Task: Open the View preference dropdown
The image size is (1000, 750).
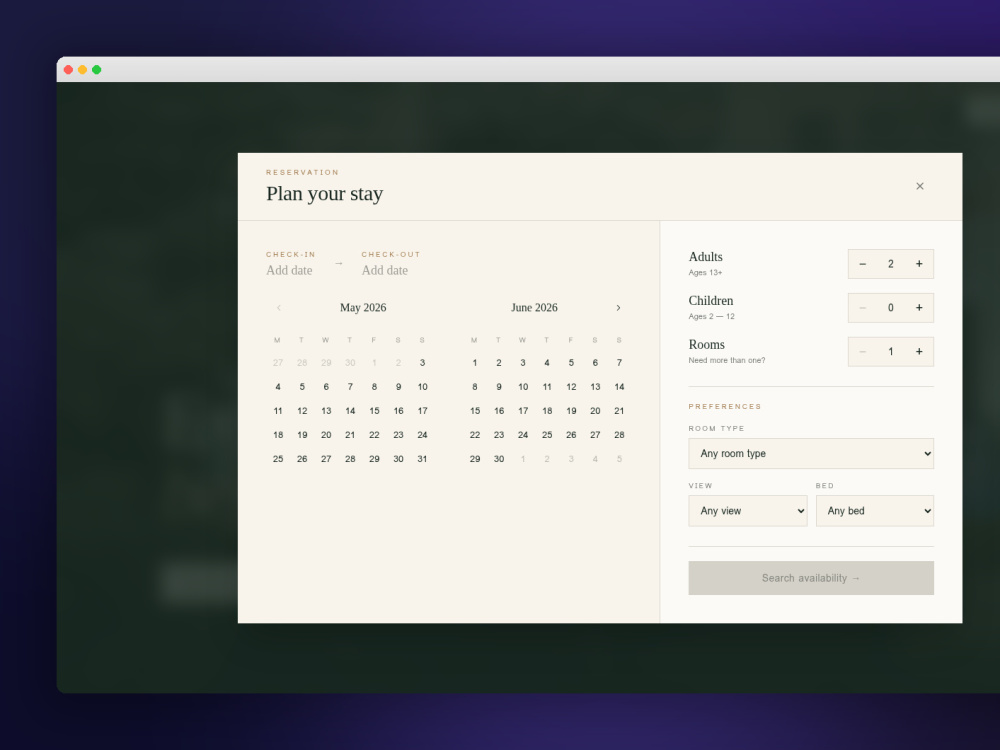Action: click(x=747, y=511)
